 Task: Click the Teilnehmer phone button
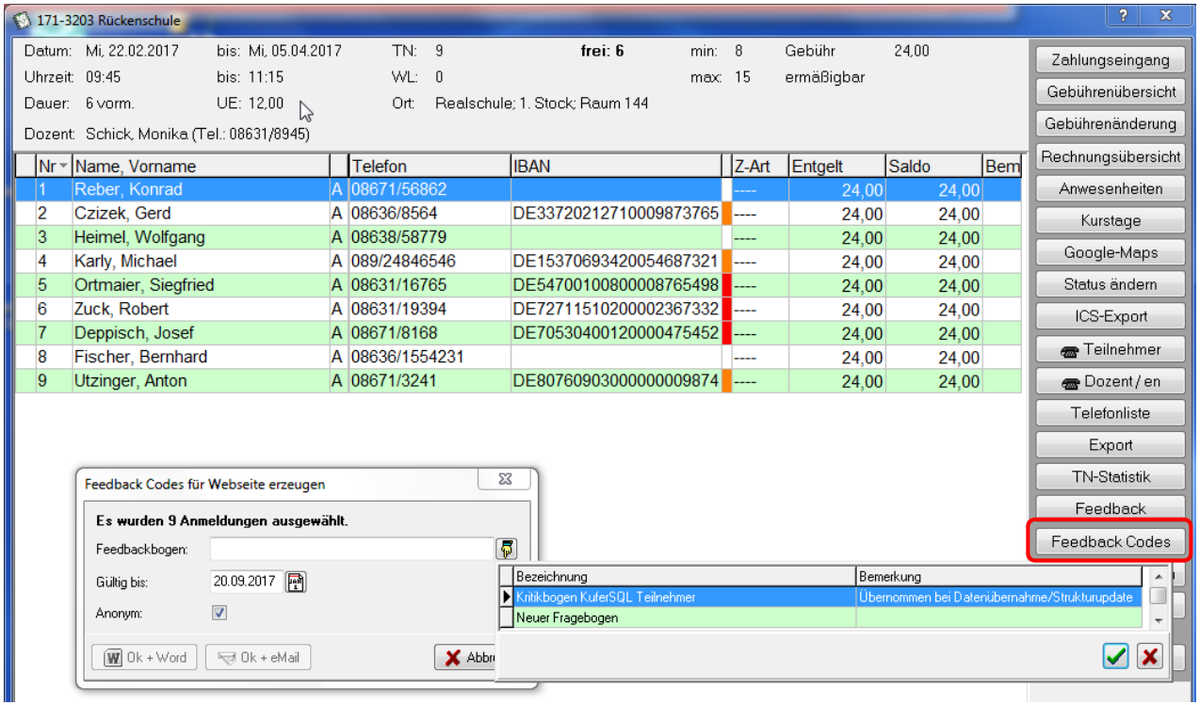pos(1110,349)
